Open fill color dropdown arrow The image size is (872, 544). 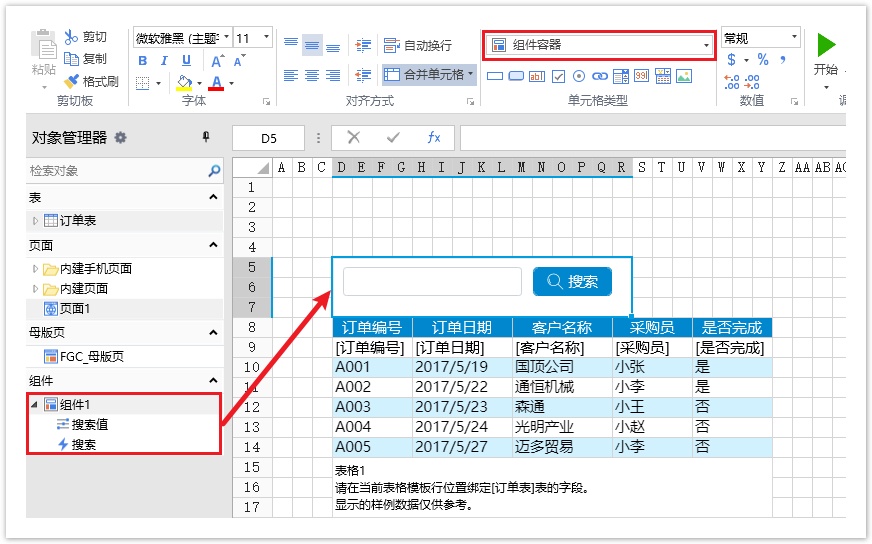point(199,83)
